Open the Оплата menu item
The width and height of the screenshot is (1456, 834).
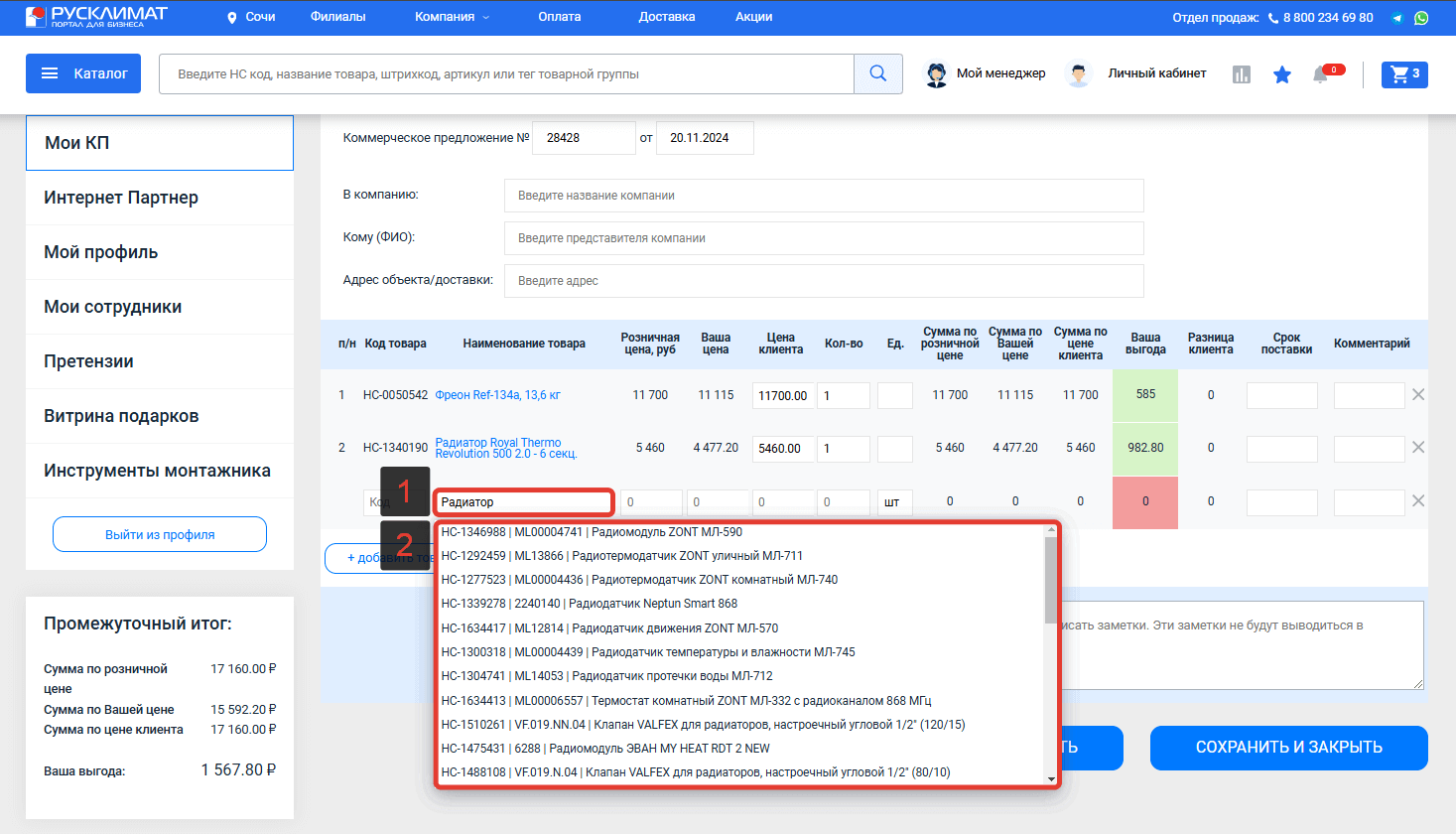pos(560,17)
